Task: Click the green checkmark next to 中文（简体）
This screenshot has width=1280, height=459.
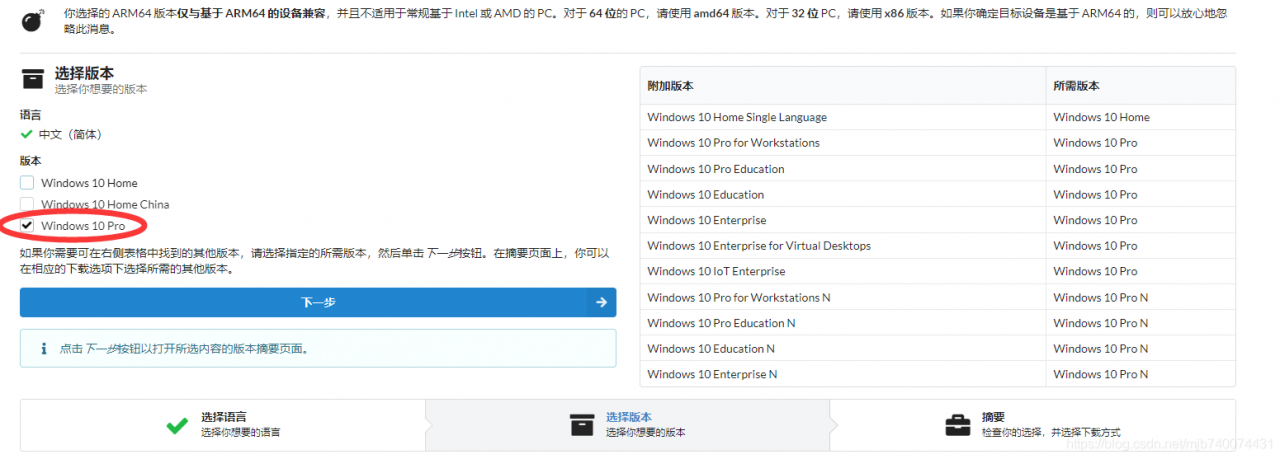Action: tap(27, 134)
